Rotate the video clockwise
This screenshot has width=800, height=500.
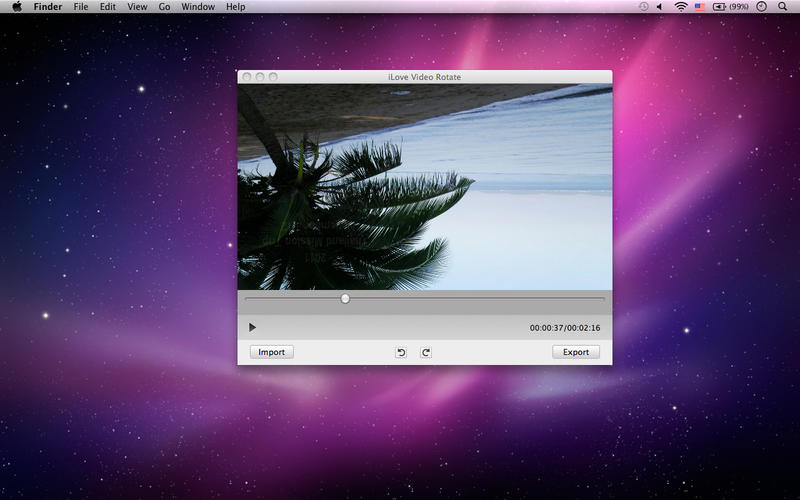click(x=425, y=352)
